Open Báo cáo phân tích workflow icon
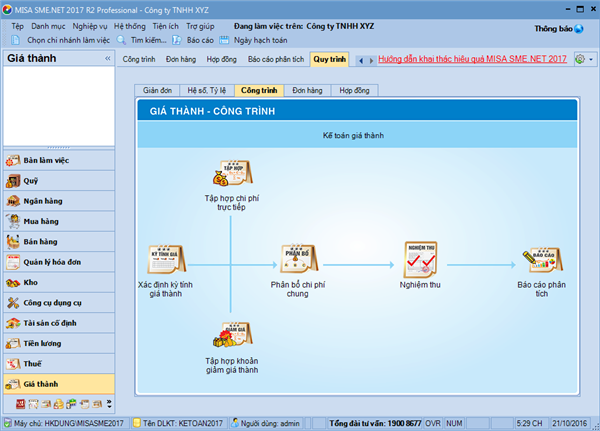 pyautogui.click(x=543, y=259)
